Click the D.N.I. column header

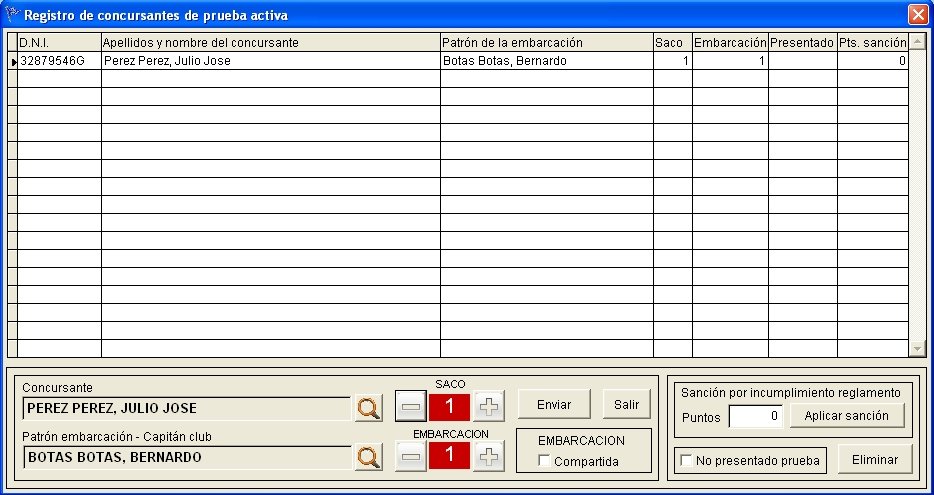tap(60, 43)
